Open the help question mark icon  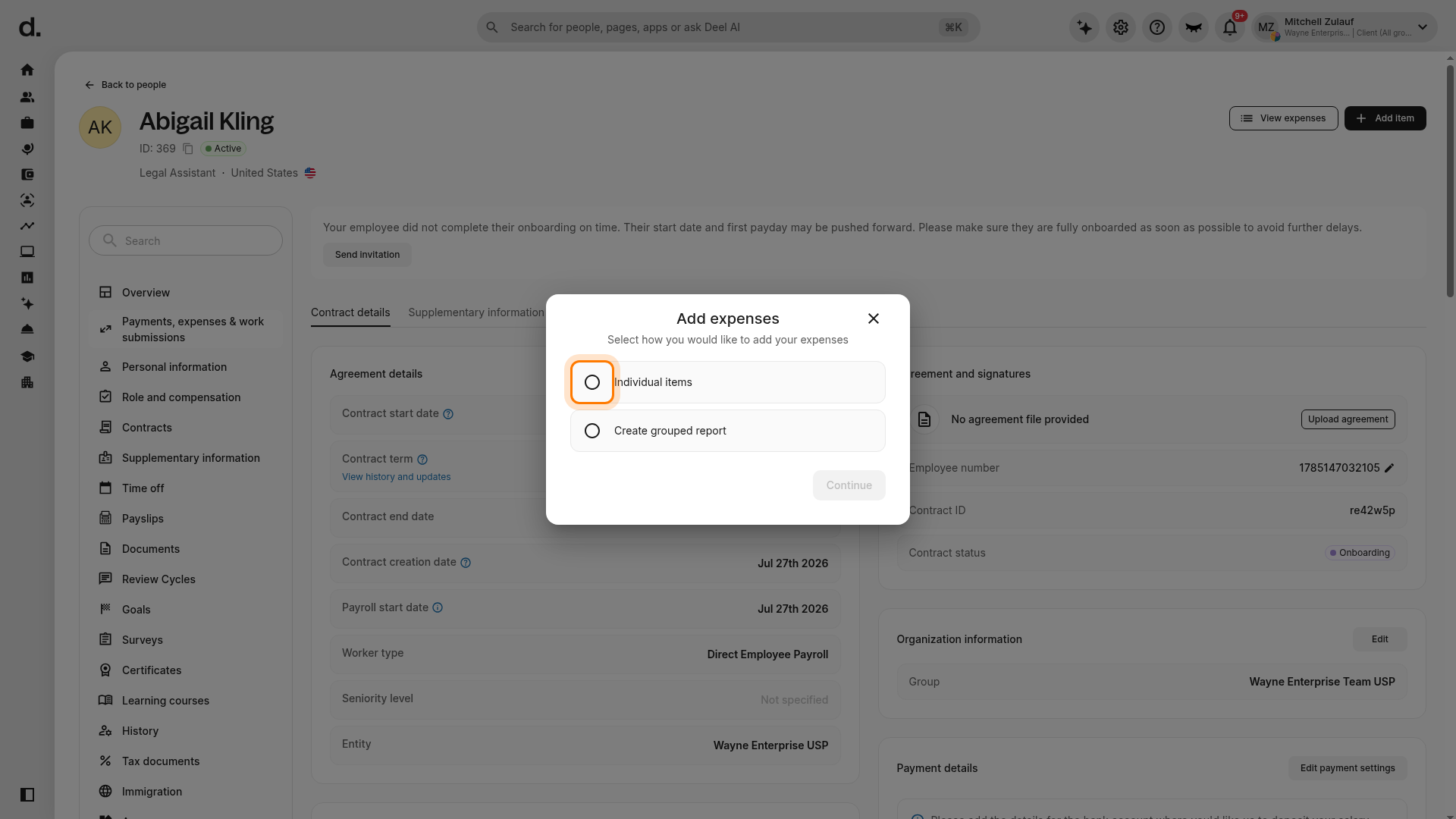[1157, 27]
